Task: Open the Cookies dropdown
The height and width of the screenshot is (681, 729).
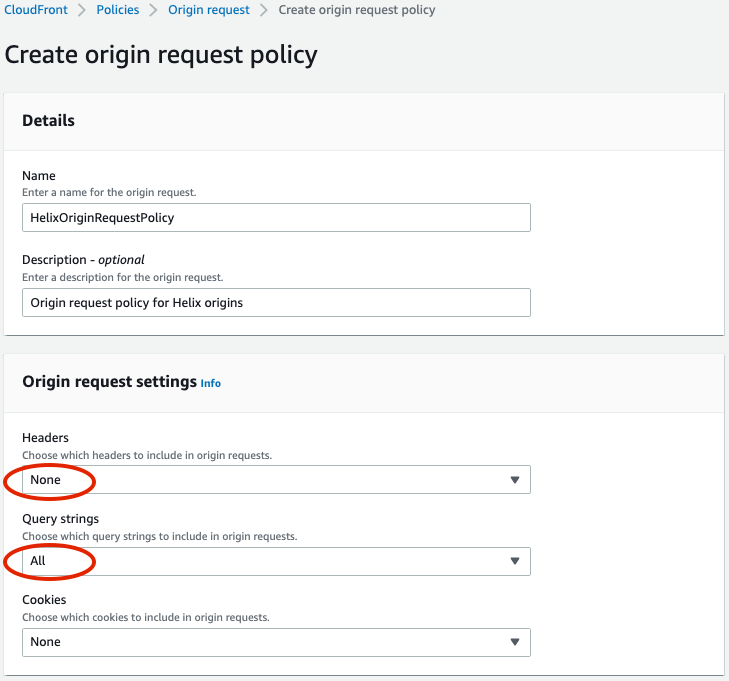Action: click(276, 642)
